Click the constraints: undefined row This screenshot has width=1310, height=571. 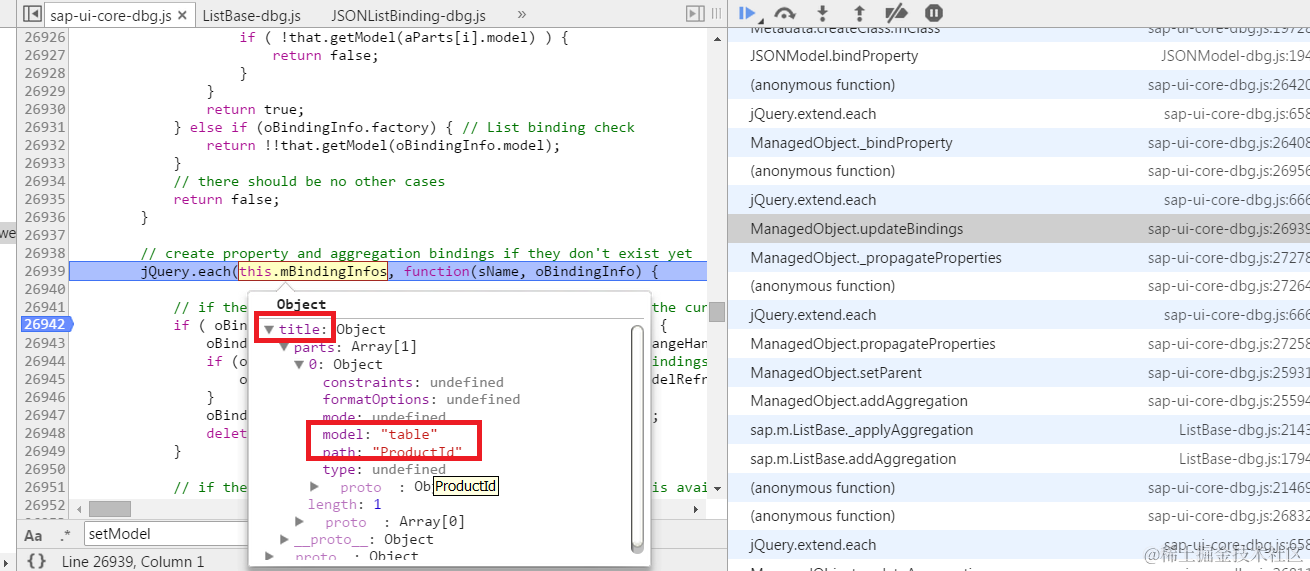pos(413,382)
